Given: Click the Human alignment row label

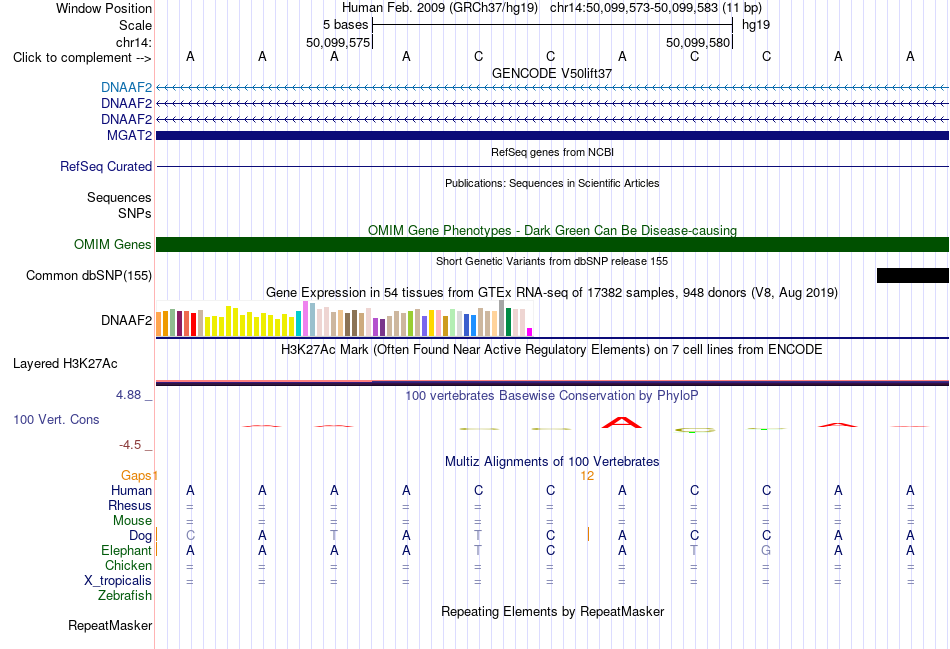Looking at the screenshot, I should (131, 490).
